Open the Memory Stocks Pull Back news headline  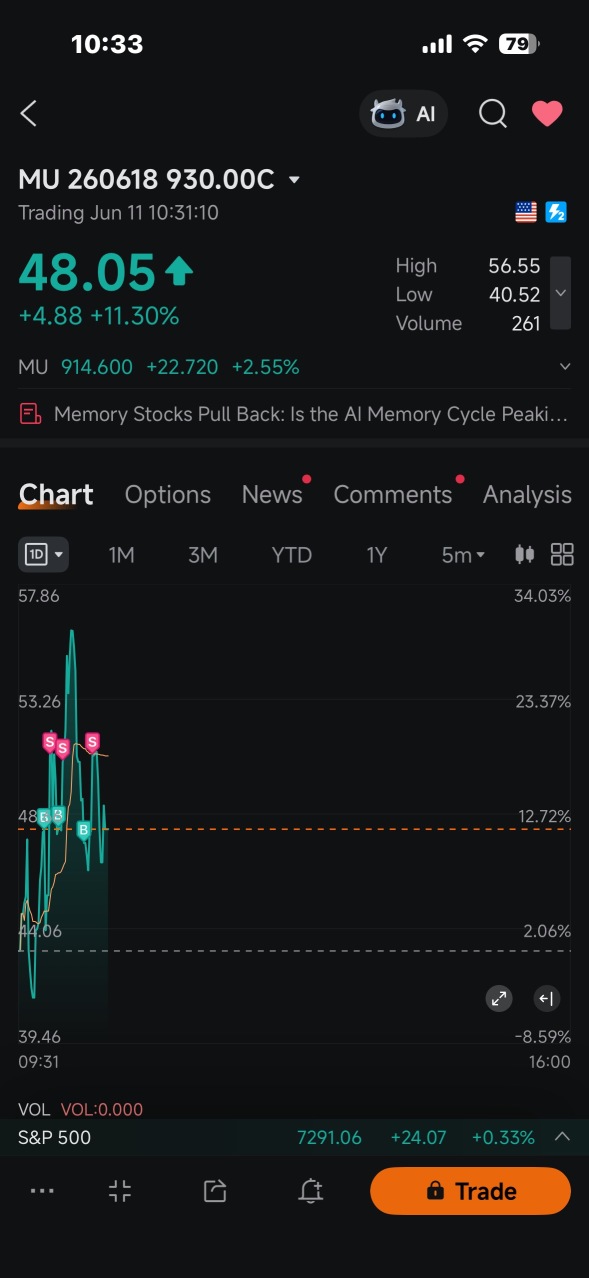point(294,414)
